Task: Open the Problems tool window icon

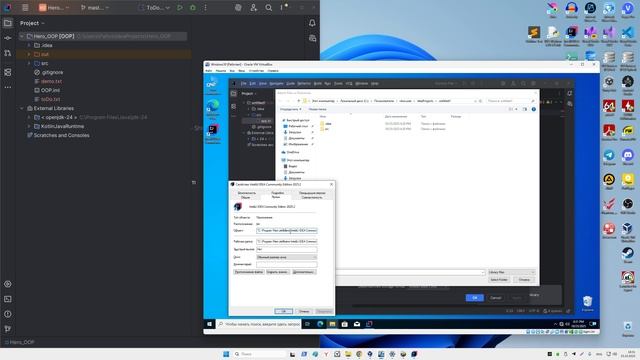Action: (x=8, y=314)
